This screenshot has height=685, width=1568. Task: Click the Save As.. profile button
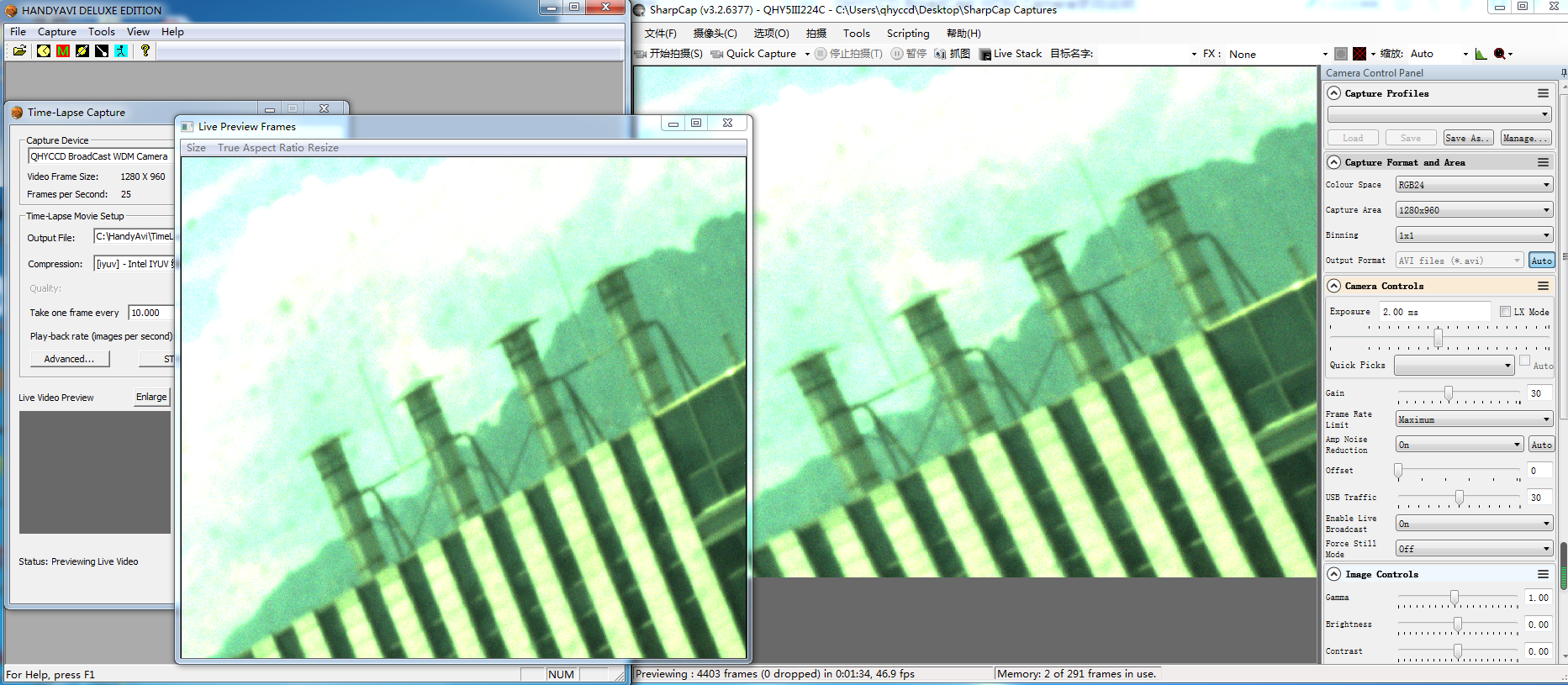pyautogui.click(x=1468, y=138)
